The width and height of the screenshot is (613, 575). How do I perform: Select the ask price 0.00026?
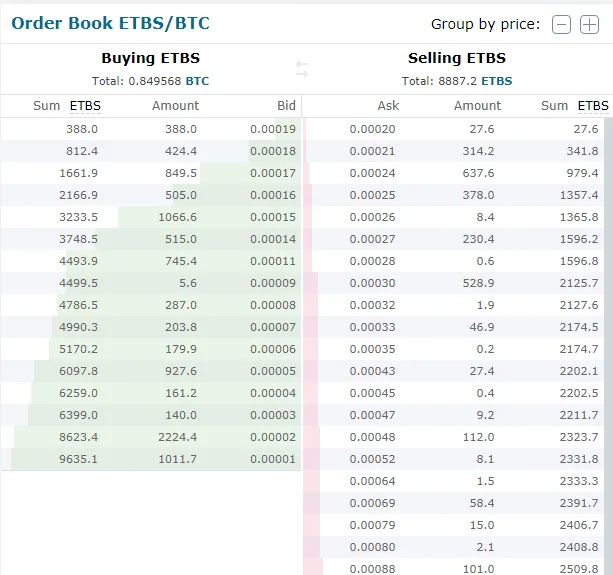click(x=372, y=217)
